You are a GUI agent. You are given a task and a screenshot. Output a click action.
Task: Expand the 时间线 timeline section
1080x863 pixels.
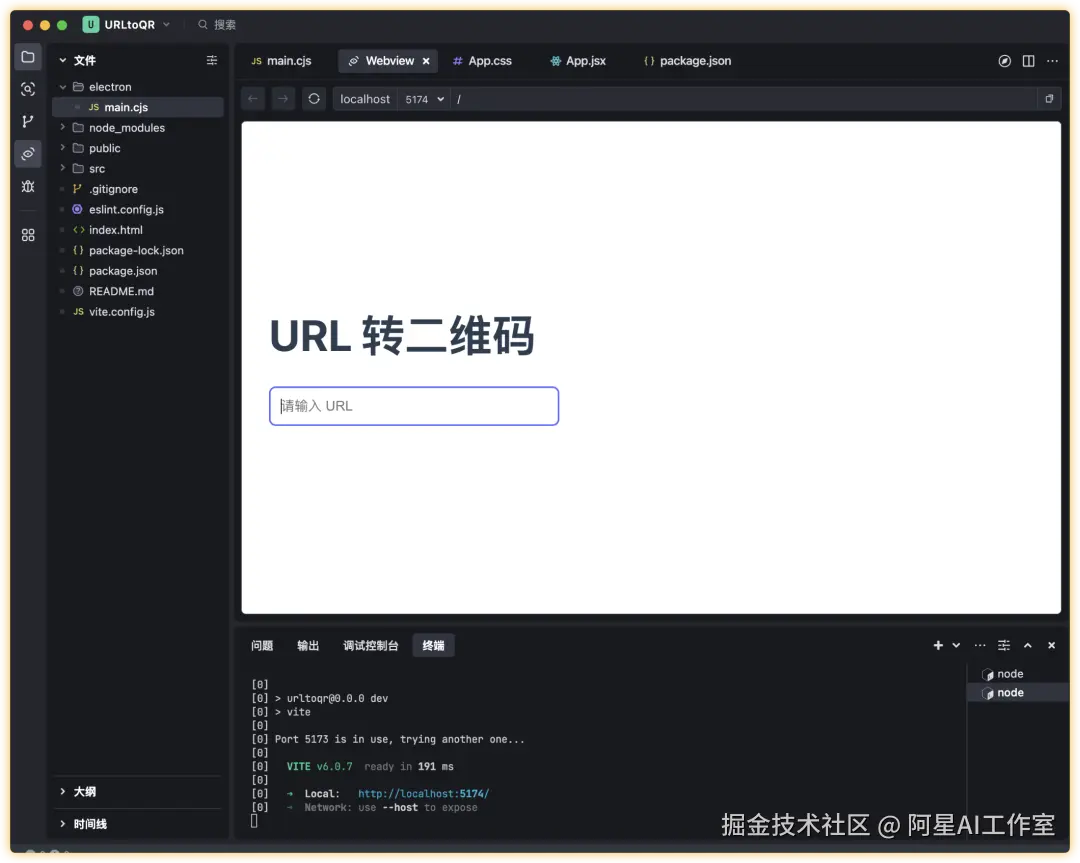coord(91,824)
